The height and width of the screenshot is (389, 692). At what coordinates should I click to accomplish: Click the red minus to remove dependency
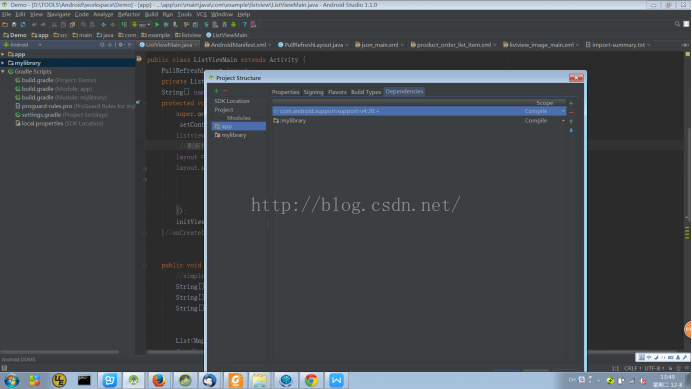tap(571, 112)
